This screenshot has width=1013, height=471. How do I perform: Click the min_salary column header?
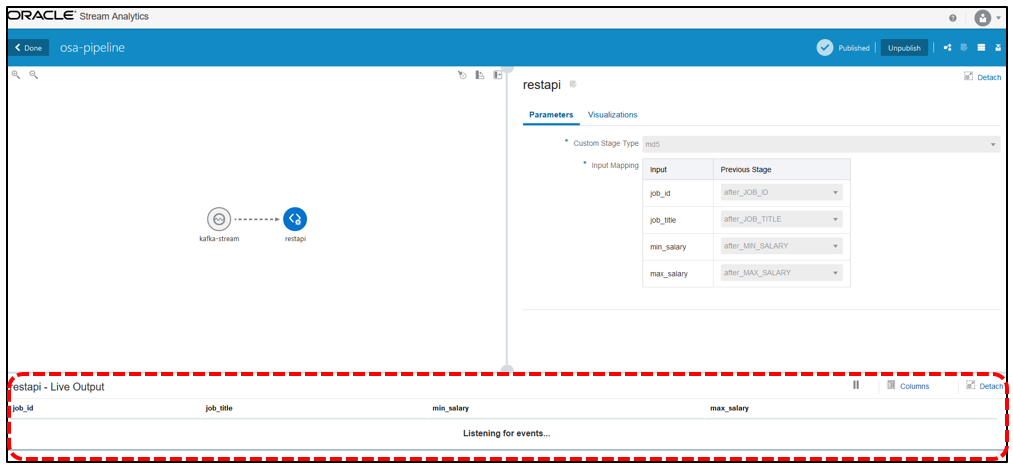[450, 408]
